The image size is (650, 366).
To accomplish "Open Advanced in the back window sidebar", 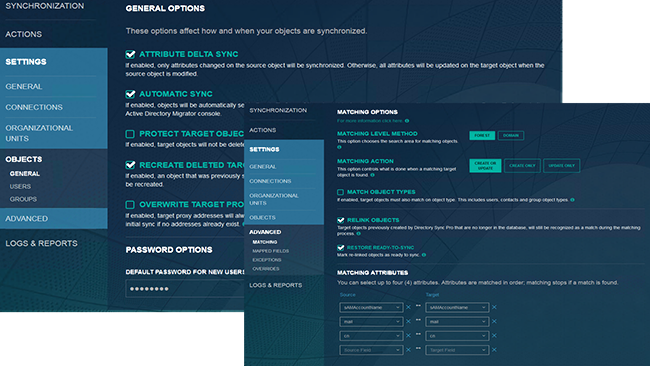I will pyautogui.click(x=27, y=218).
